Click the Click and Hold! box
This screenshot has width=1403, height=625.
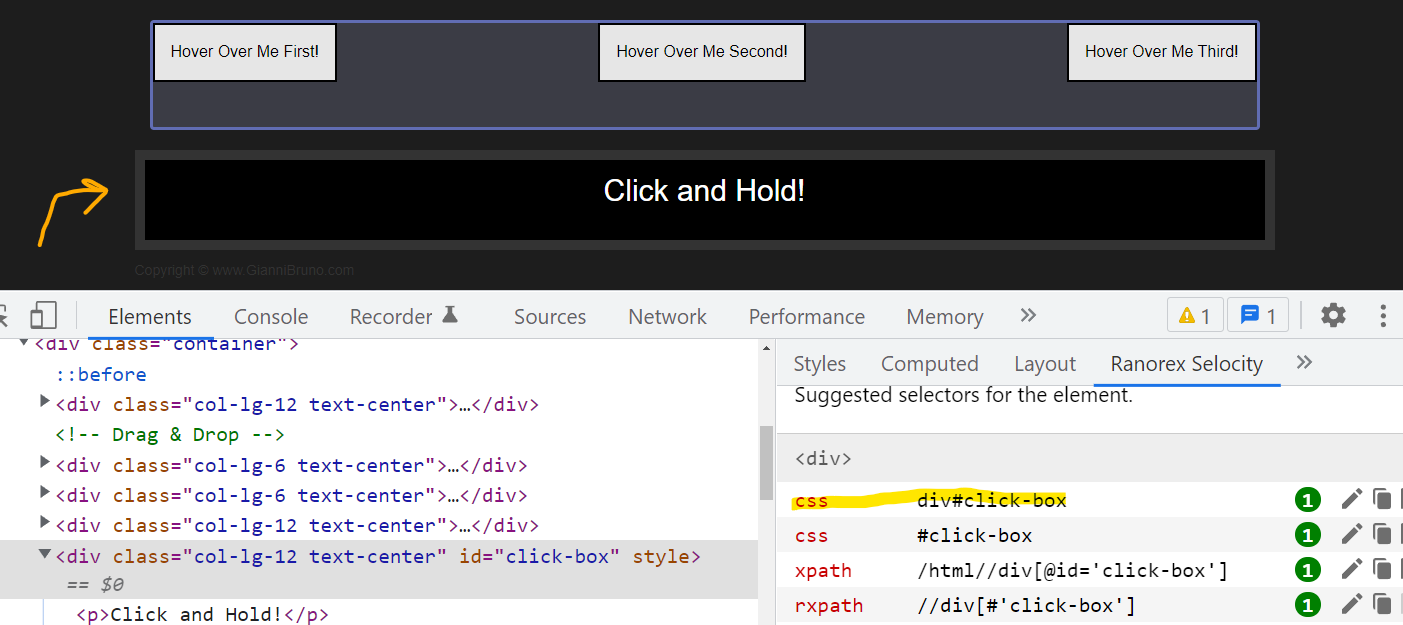(x=704, y=200)
